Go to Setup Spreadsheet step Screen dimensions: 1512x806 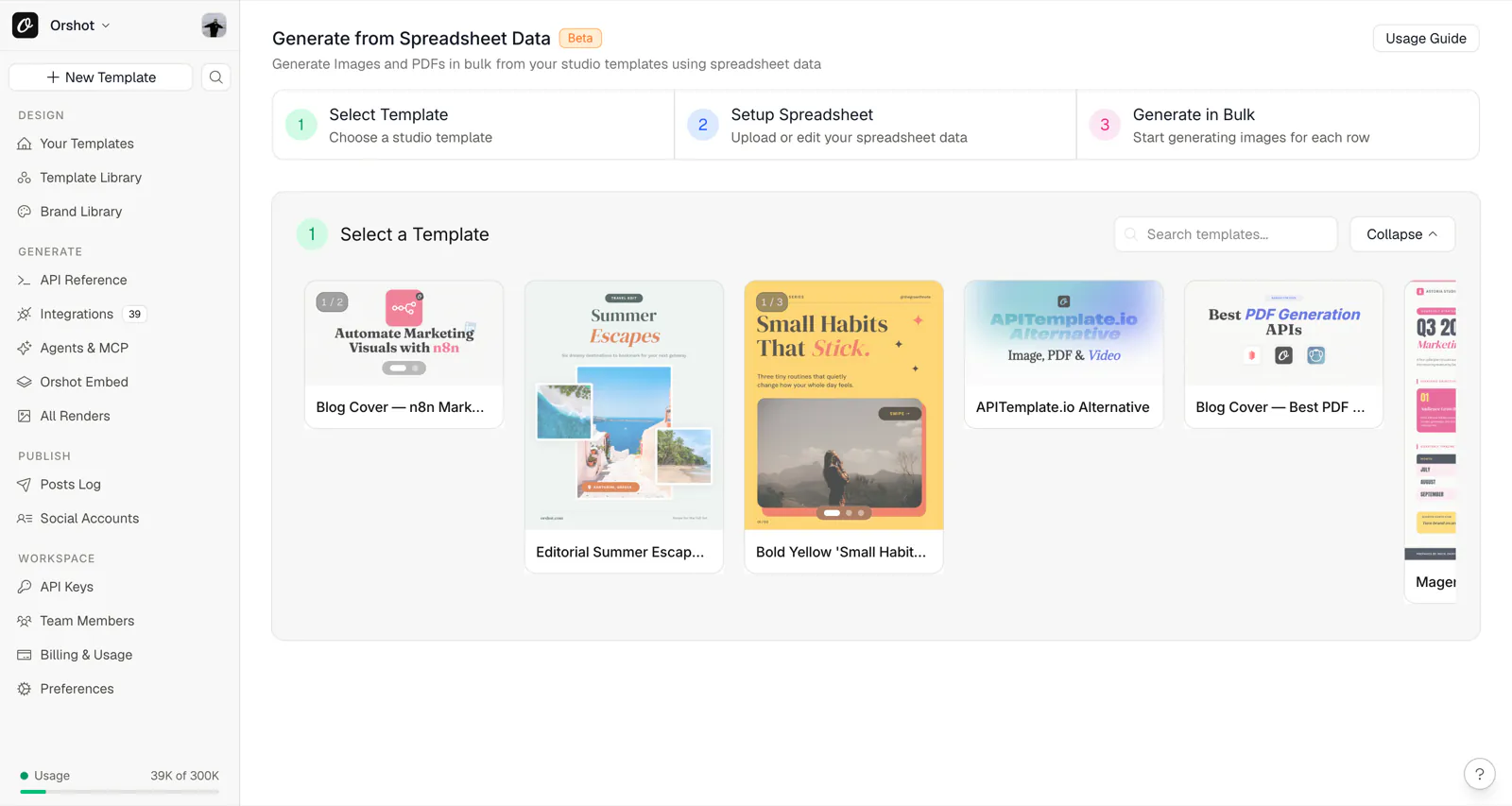[875, 125]
